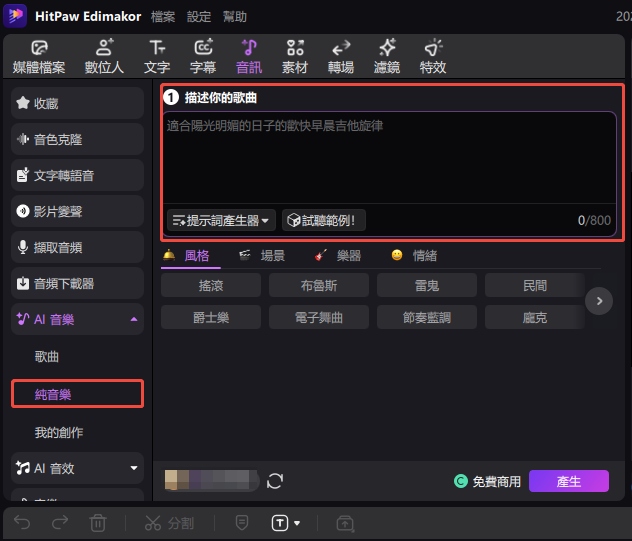The image size is (632, 541).
Task: Open the 幫助 menu
Action: pyautogui.click(x=235, y=17)
